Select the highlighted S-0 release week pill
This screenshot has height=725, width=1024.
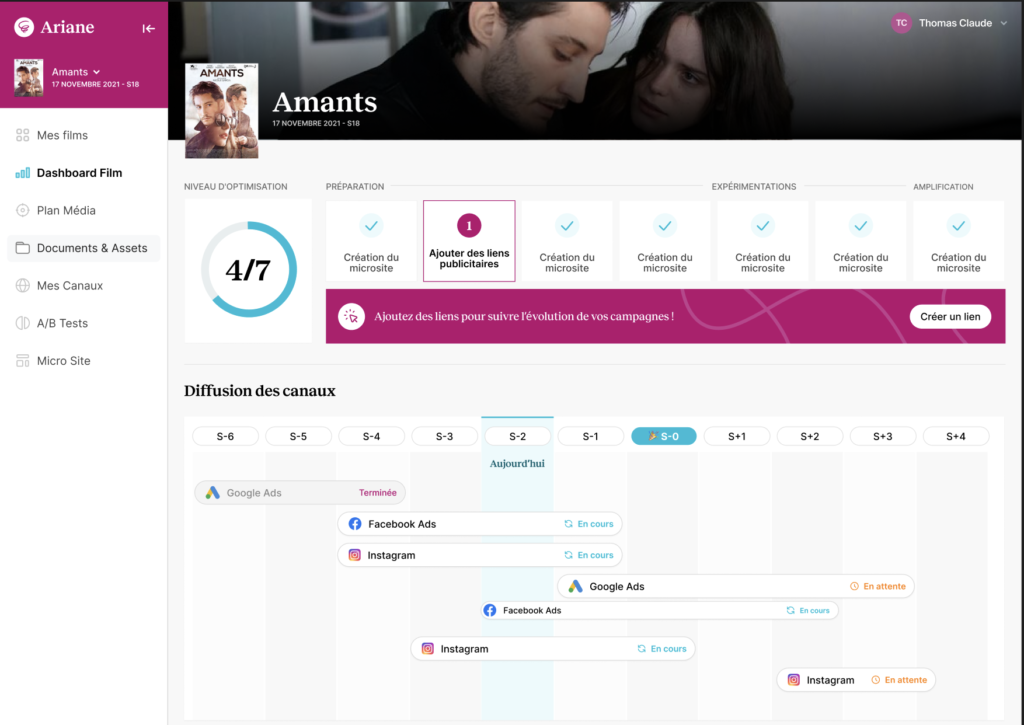[664, 436]
